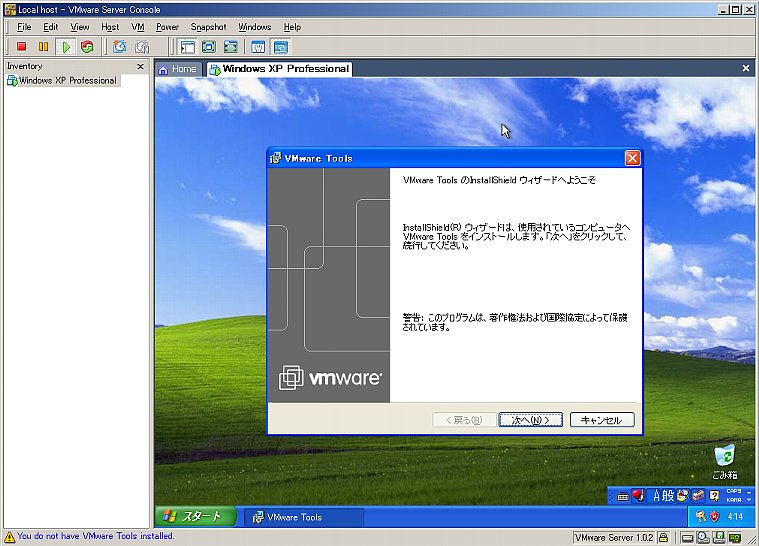Click the red IME style icon with brush
The image size is (759, 546).
tap(638, 496)
